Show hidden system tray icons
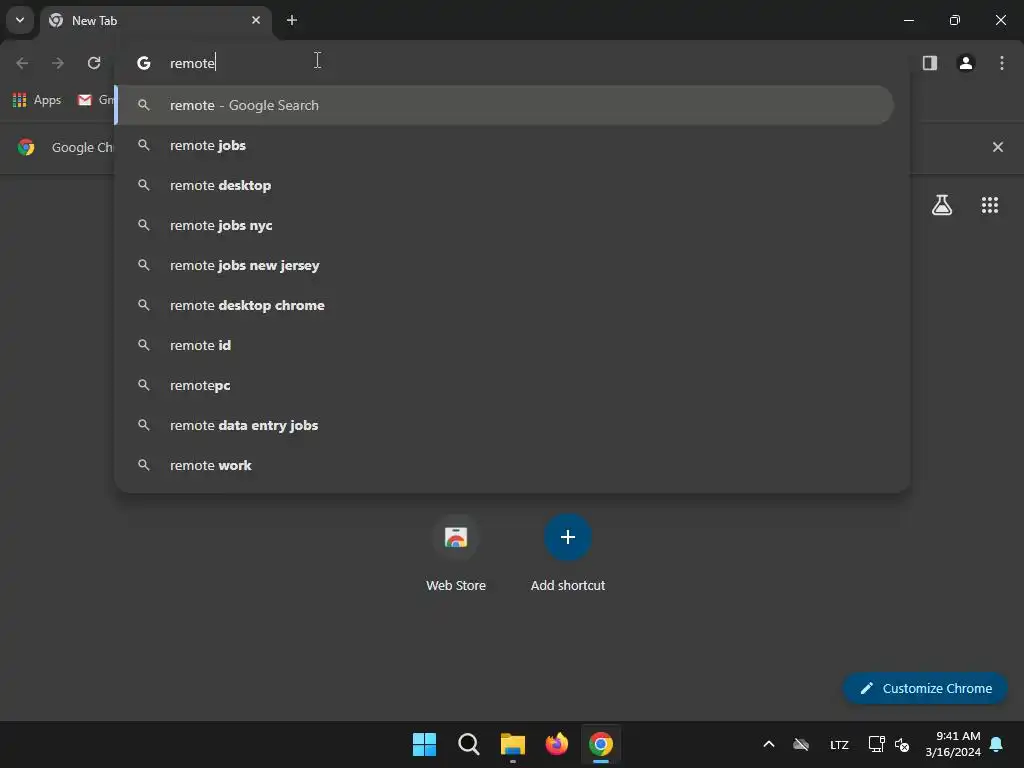1024x768 pixels. pyautogui.click(x=769, y=744)
